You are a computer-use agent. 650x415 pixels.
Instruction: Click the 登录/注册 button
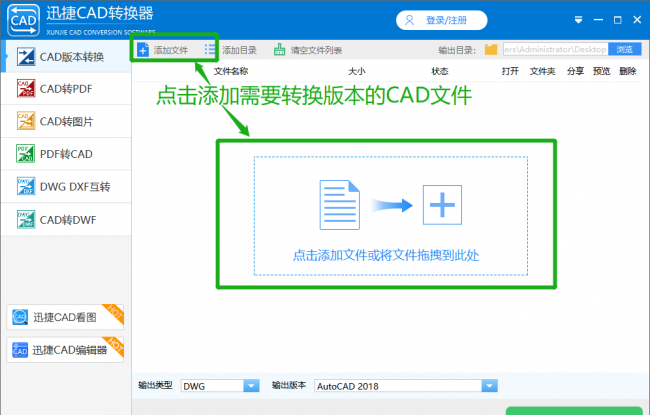(x=441, y=20)
